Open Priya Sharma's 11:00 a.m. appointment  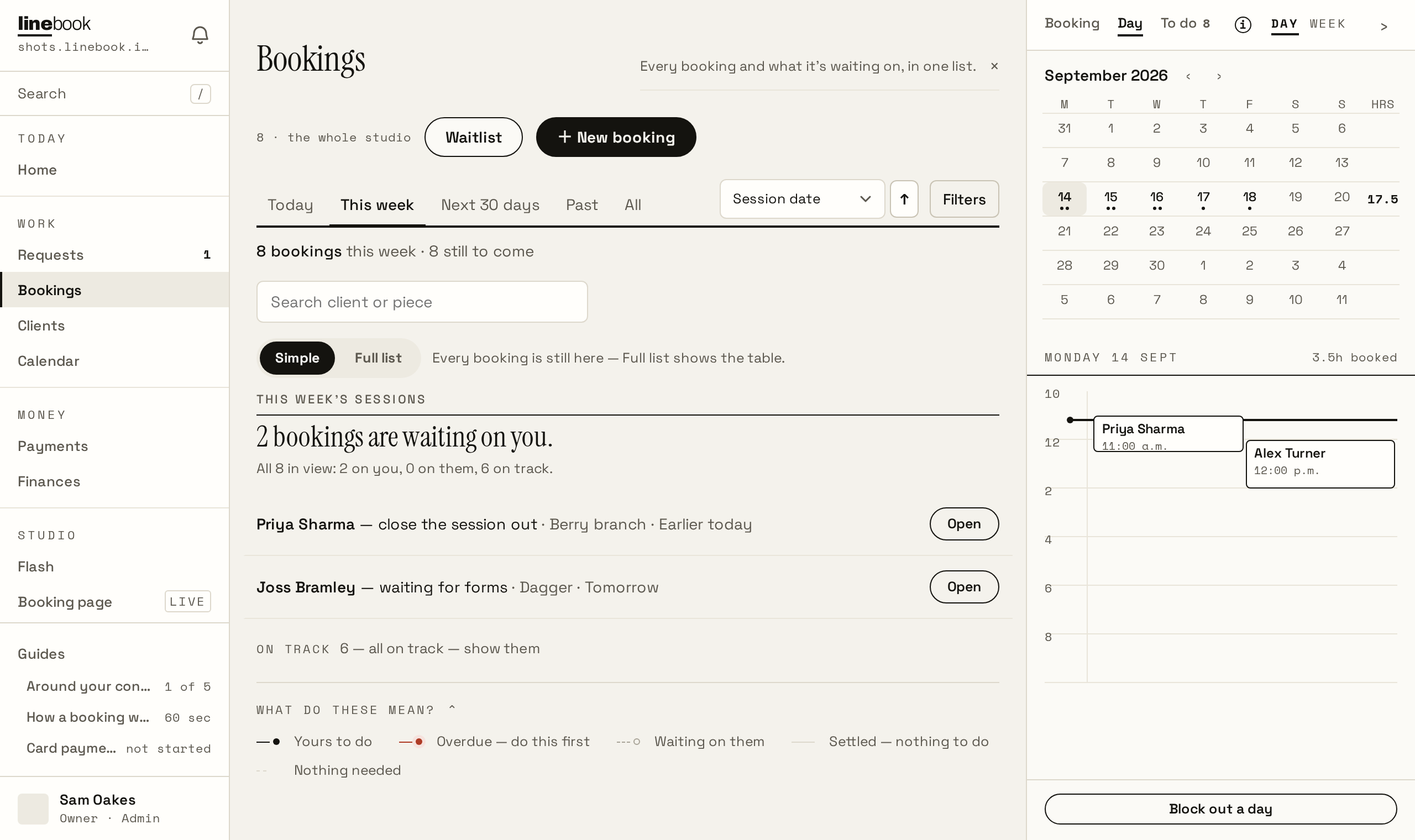(x=1168, y=434)
